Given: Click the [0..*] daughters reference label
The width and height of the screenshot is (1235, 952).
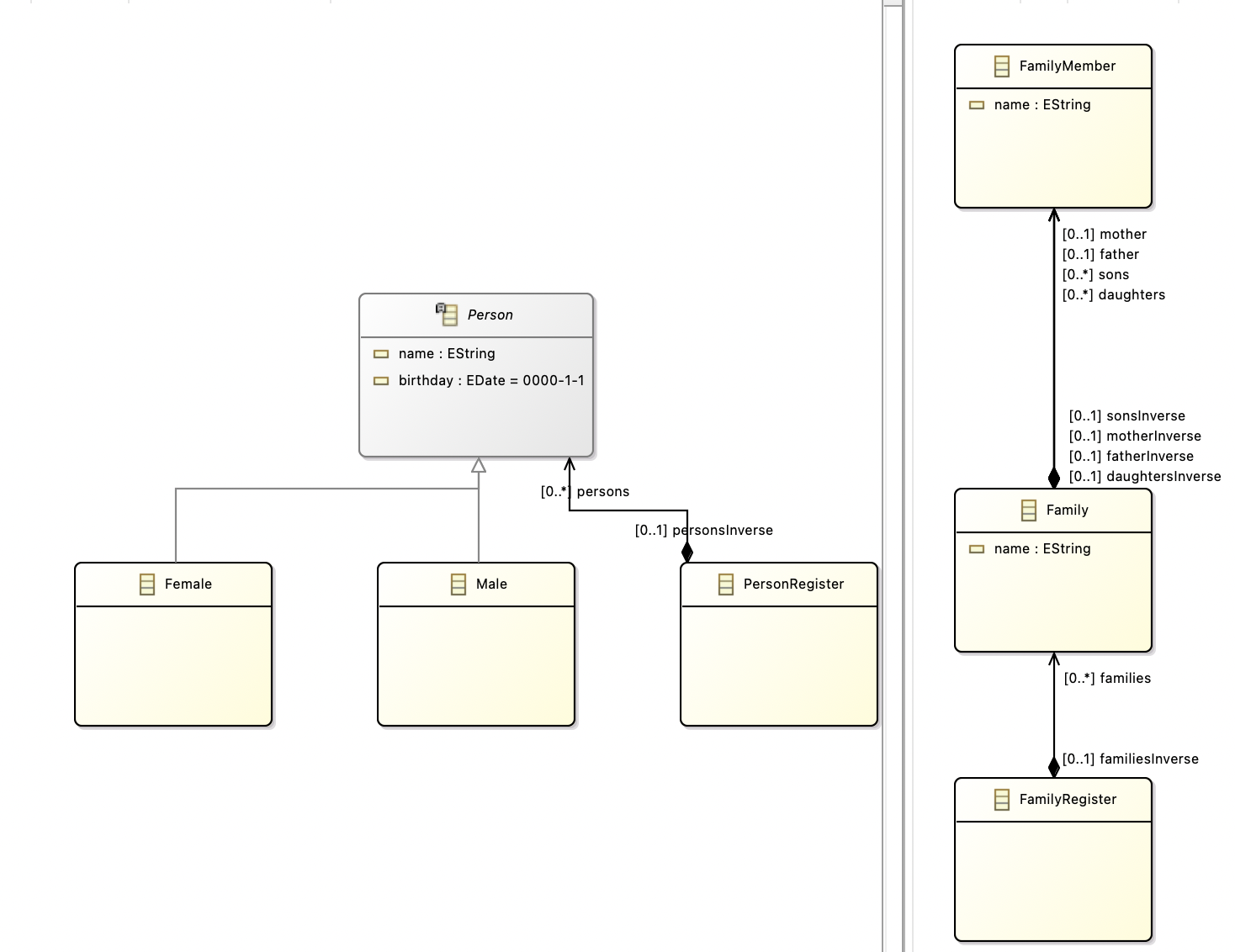Looking at the screenshot, I should [1114, 295].
